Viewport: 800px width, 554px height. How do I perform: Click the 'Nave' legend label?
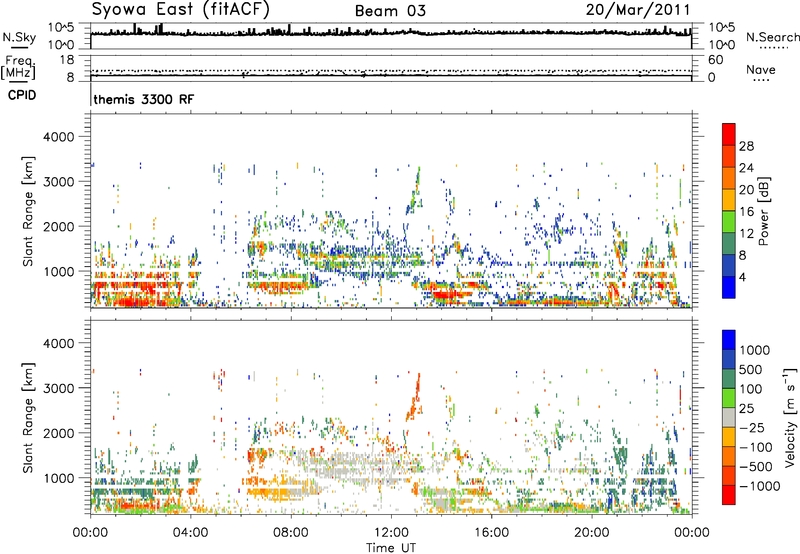pyautogui.click(x=761, y=69)
